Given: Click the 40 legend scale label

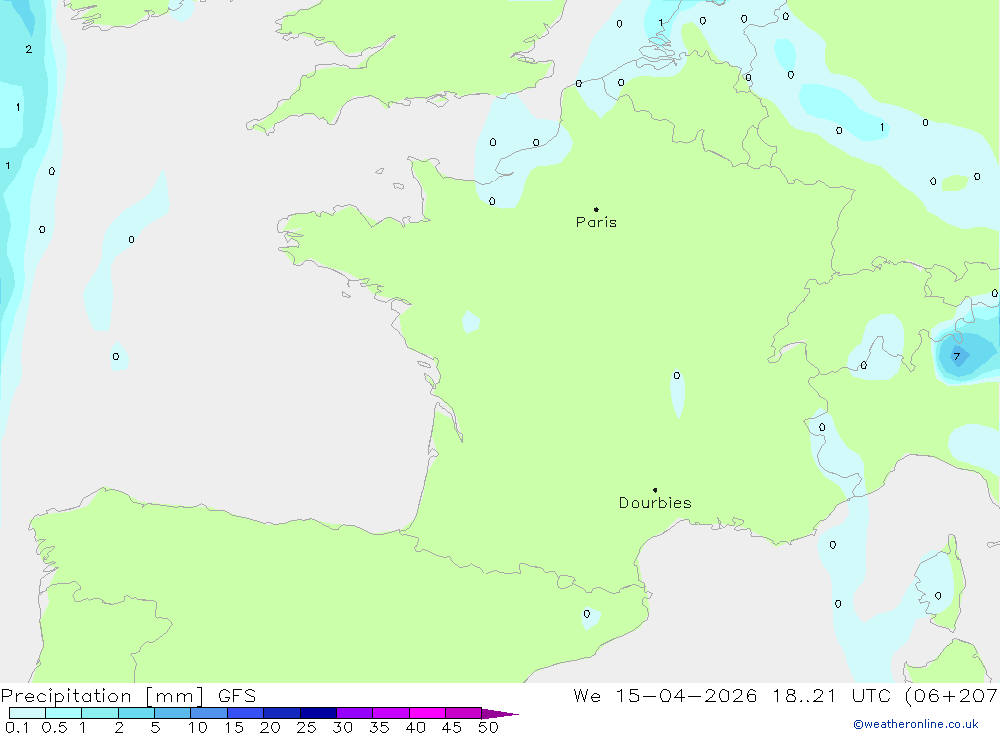Looking at the screenshot, I should [416, 727].
